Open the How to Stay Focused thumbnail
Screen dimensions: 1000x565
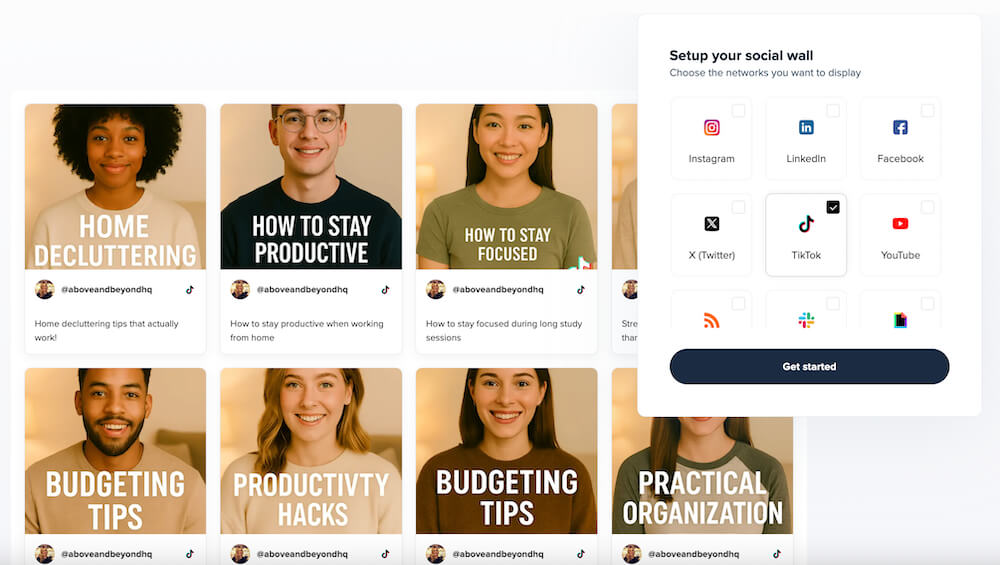[506, 187]
